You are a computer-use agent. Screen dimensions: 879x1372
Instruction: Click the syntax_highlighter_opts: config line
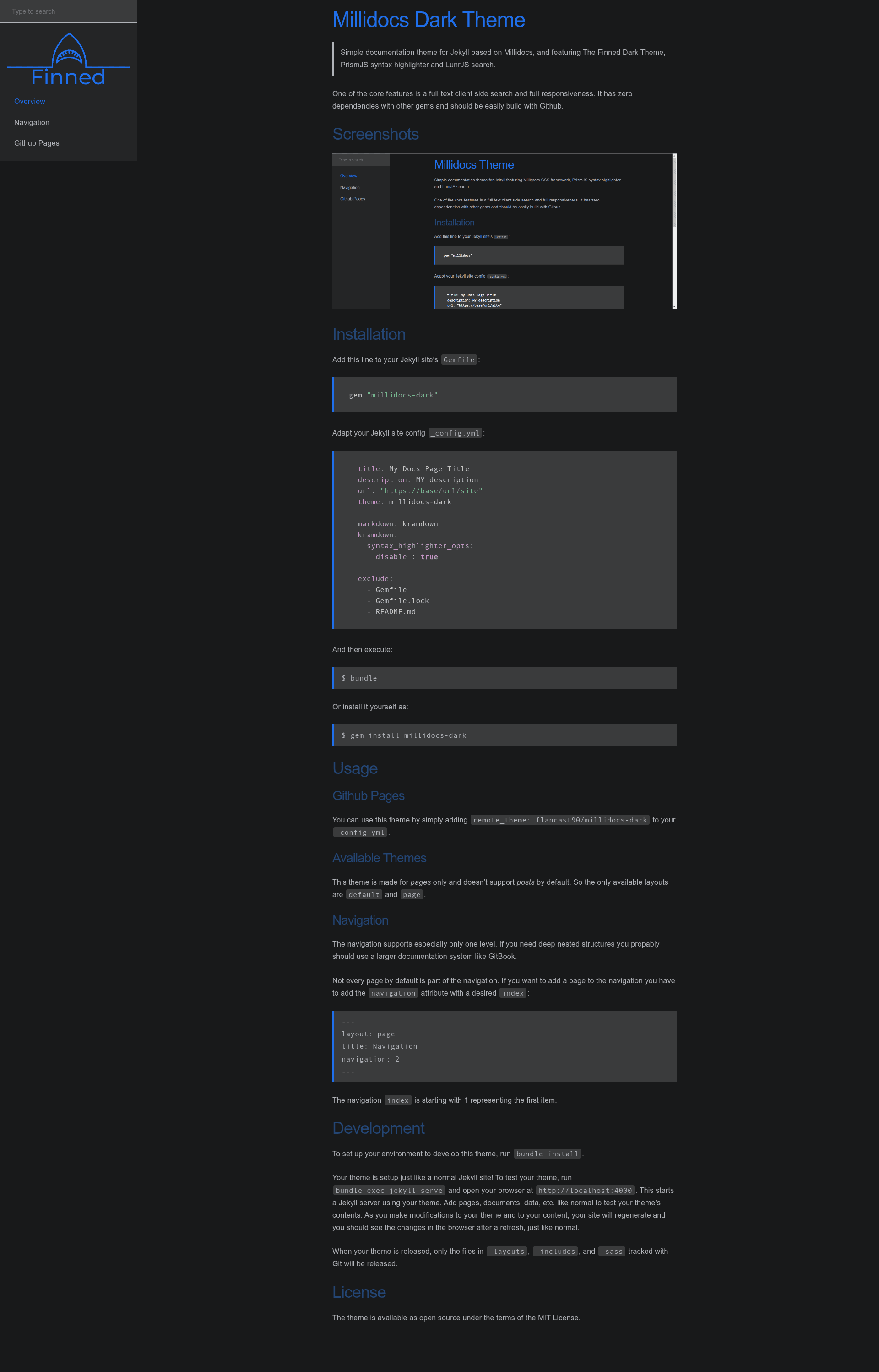pos(420,546)
